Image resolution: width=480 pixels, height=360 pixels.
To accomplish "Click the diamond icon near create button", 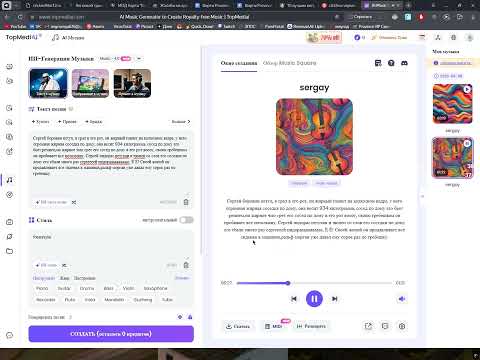I will [180, 317].
